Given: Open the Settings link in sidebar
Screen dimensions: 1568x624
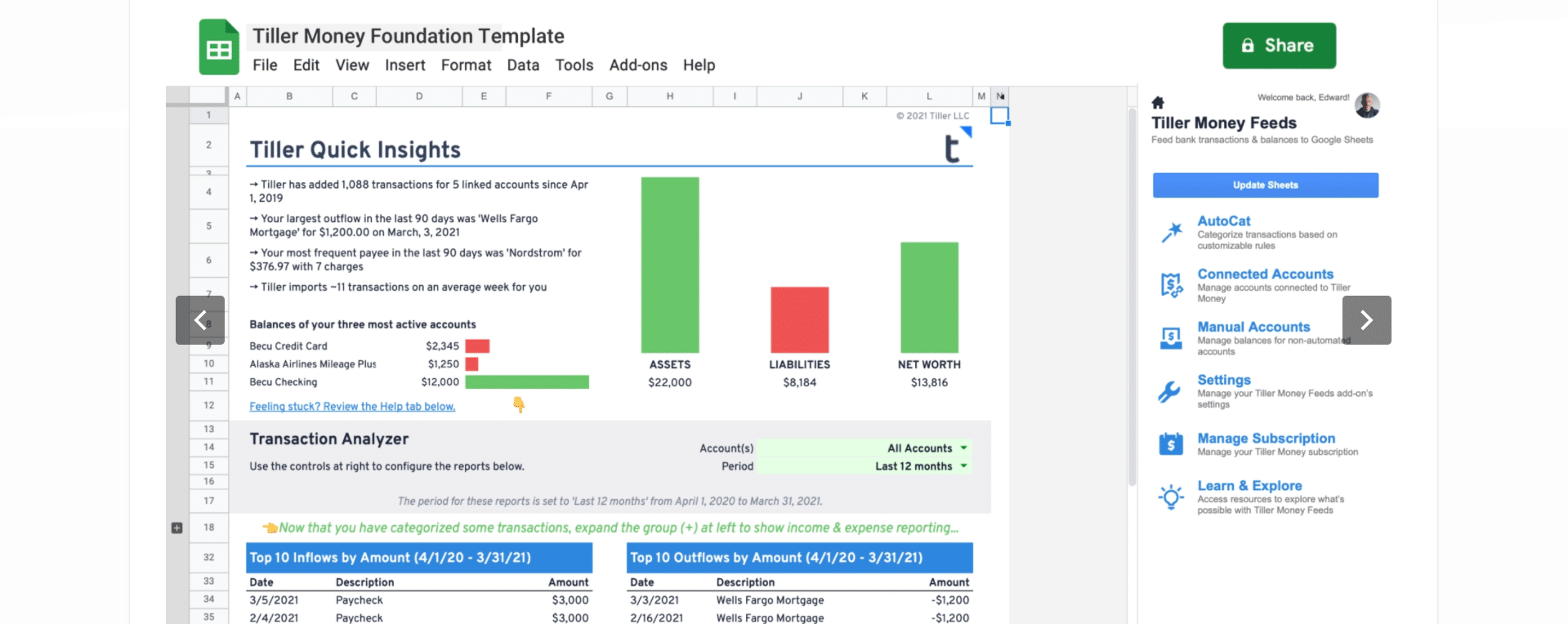Looking at the screenshot, I should tap(1223, 381).
